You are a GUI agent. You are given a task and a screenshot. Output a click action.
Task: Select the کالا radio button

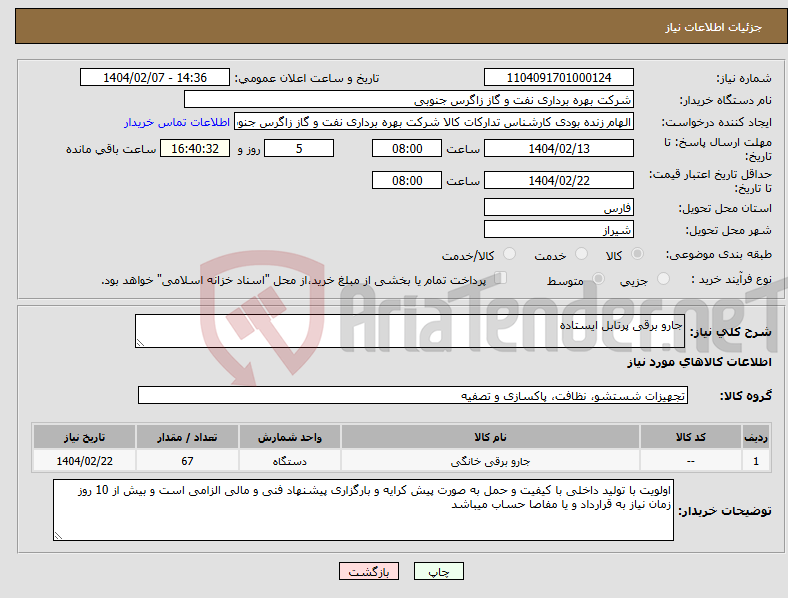click(x=637, y=254)
